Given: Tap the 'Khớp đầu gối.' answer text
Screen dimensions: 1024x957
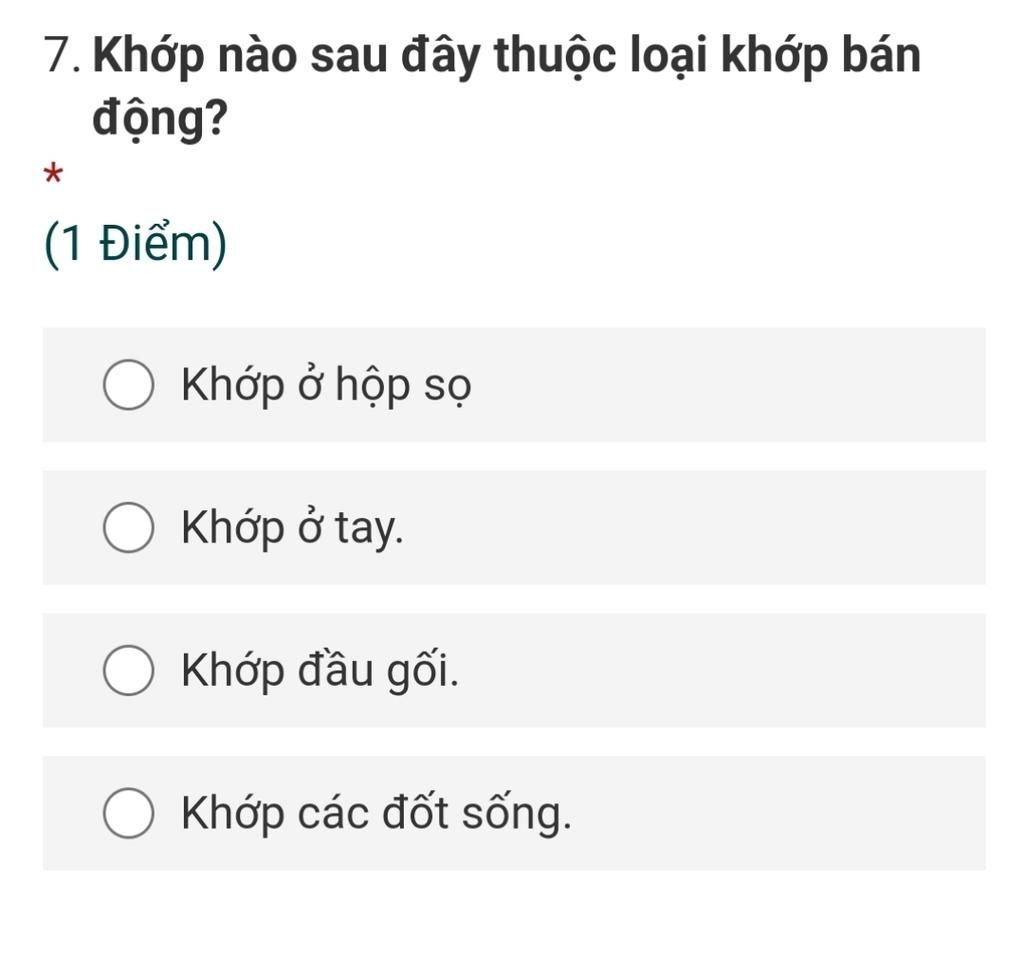Looking at the screenshot, I should pos(321,670).
